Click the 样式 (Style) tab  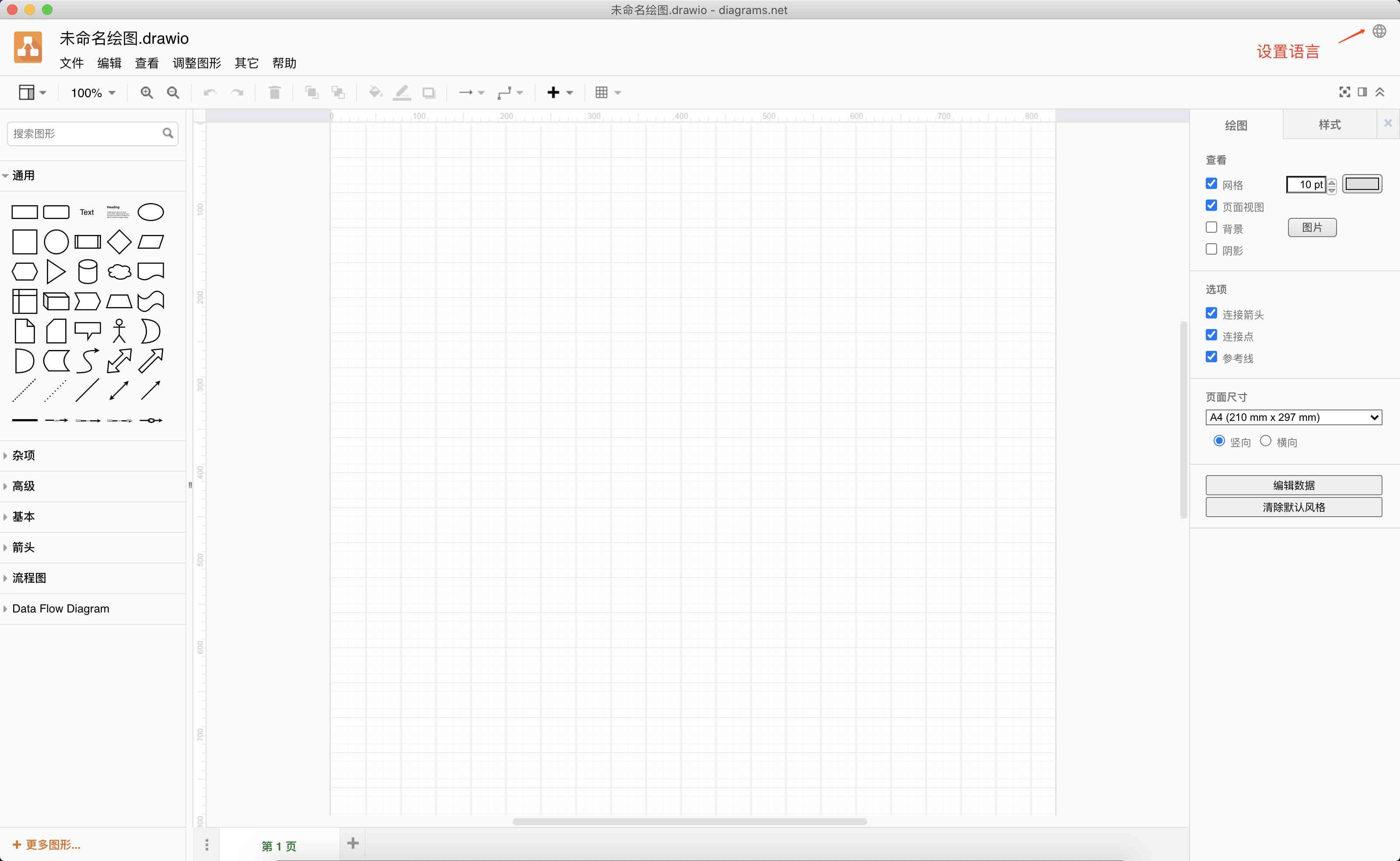(x=1330, y=124)
